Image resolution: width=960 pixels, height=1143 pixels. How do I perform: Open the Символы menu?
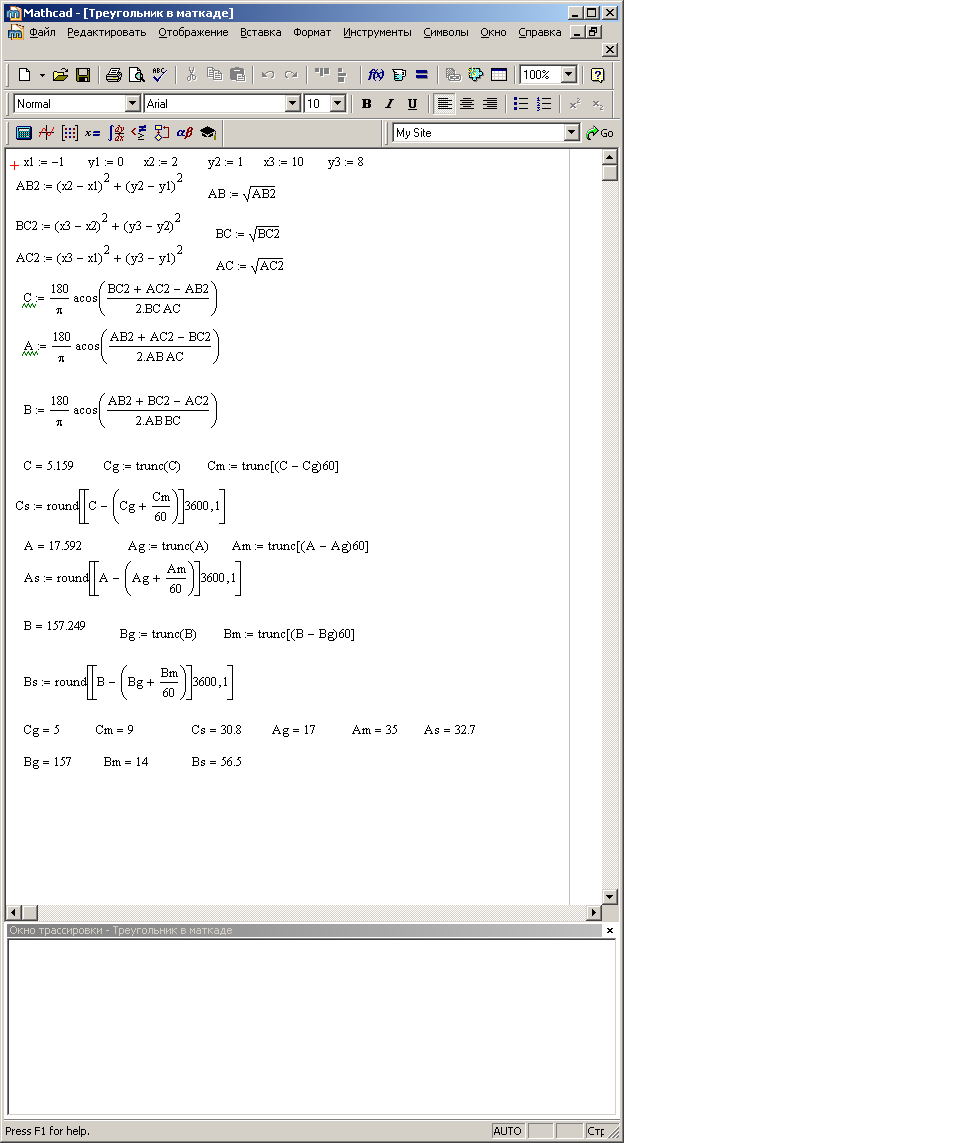(x=445, y=32)
